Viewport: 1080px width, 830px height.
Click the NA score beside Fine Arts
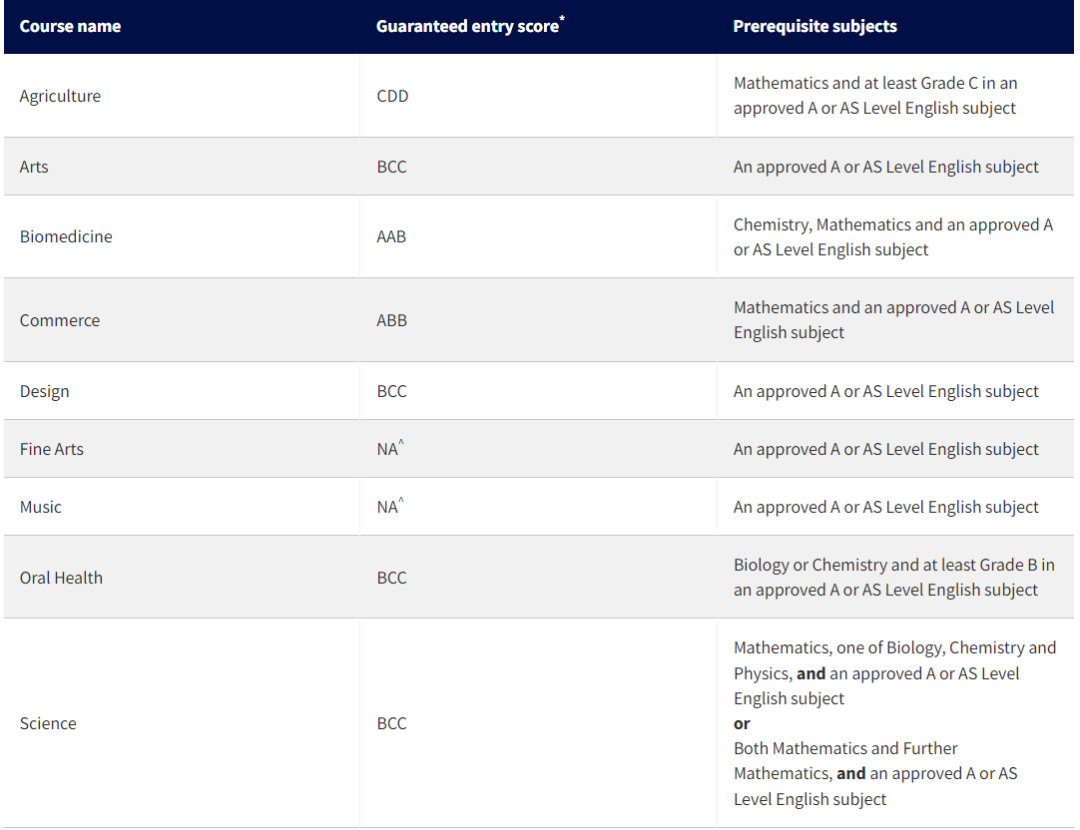click(388, 449)
